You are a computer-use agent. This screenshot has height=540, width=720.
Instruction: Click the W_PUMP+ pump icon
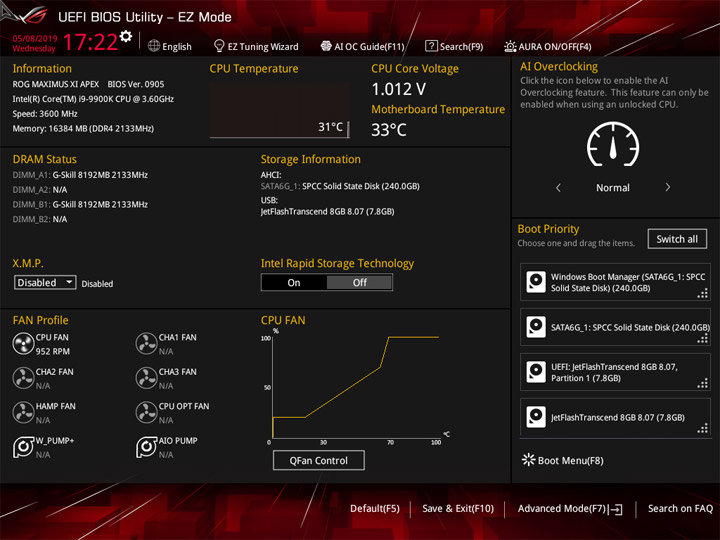click(23, 447)
